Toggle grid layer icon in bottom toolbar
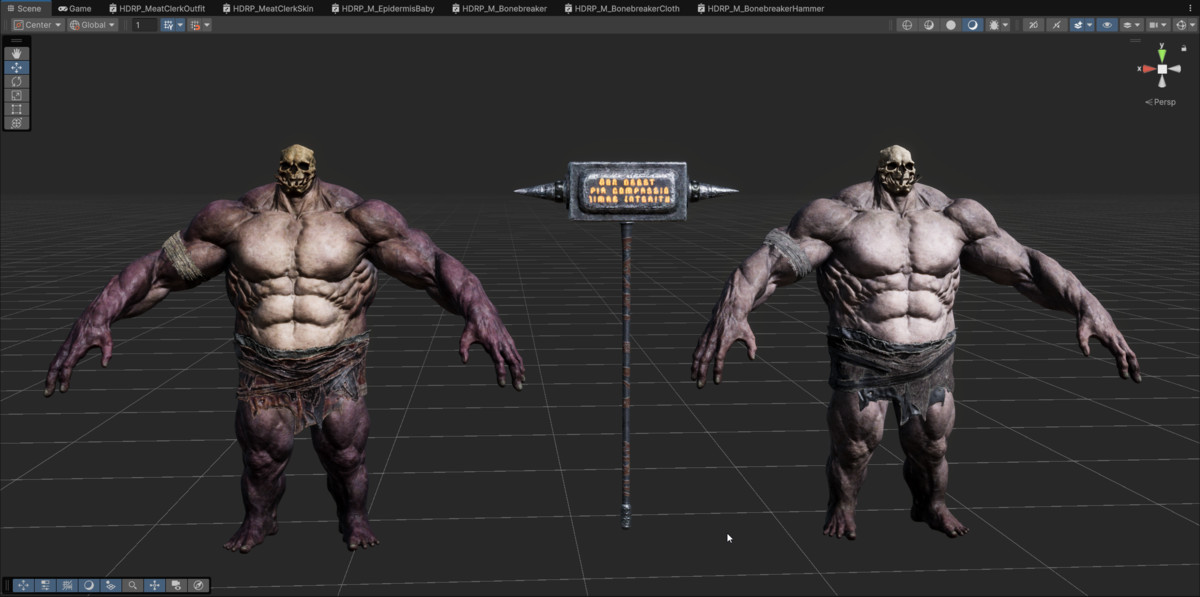The image size is (1200, 597). [111, 585]
